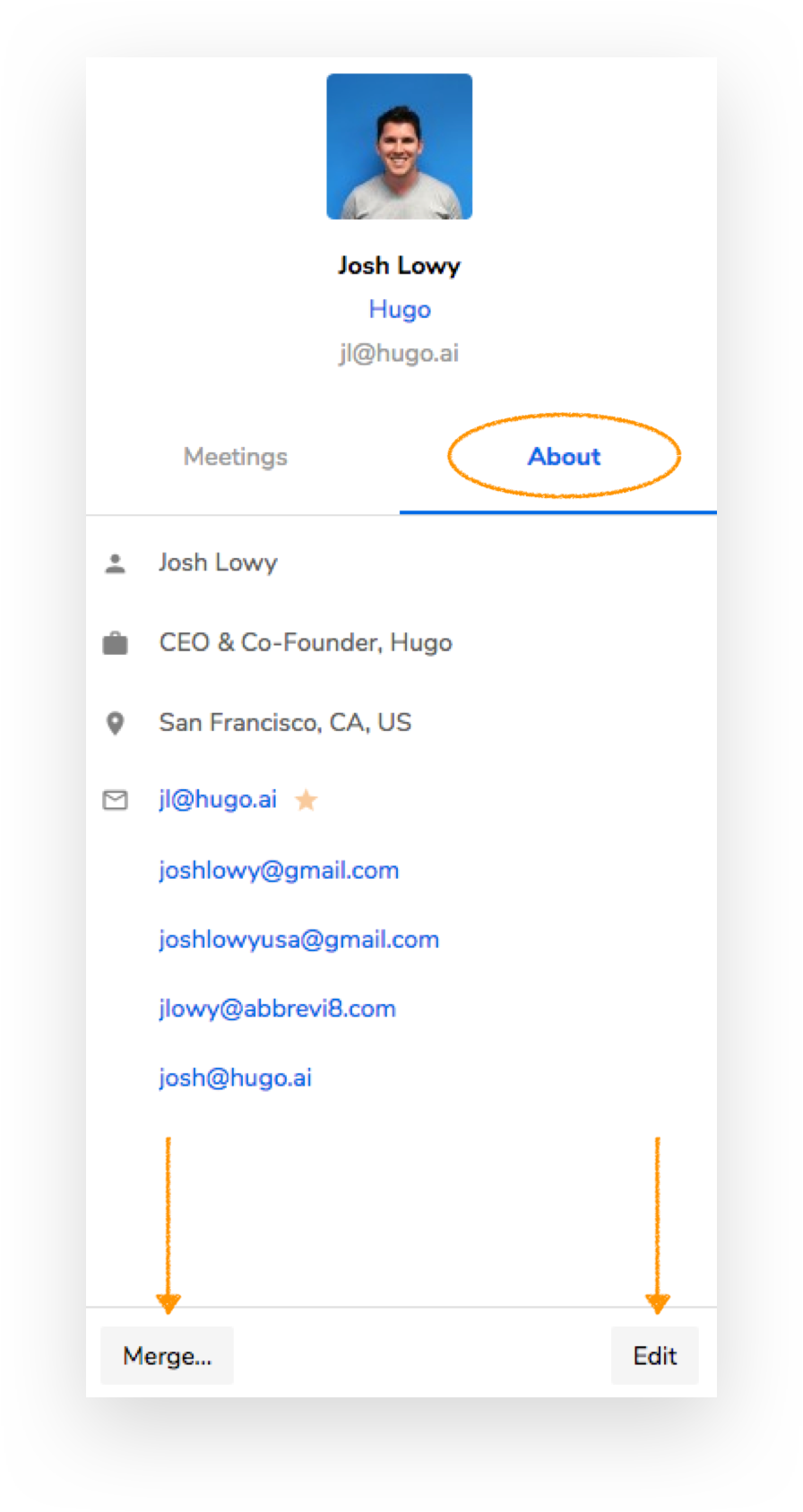Open the Hugo company link
803x1512 pixels.
[x=400, y=310]
